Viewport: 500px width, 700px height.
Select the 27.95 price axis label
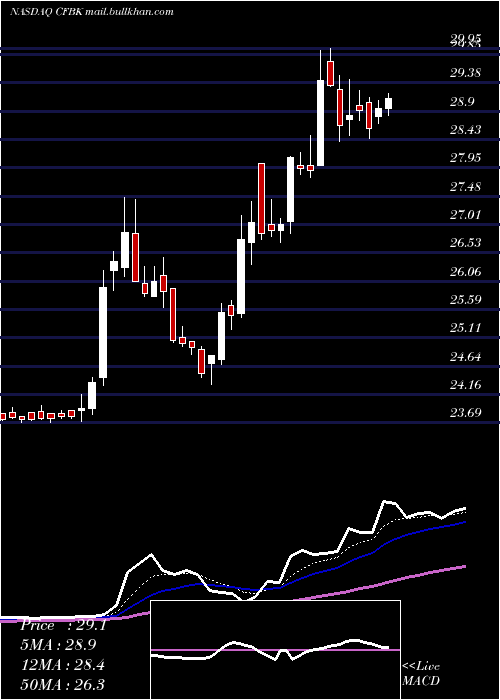pyautogui.click(x=465, y=158)
